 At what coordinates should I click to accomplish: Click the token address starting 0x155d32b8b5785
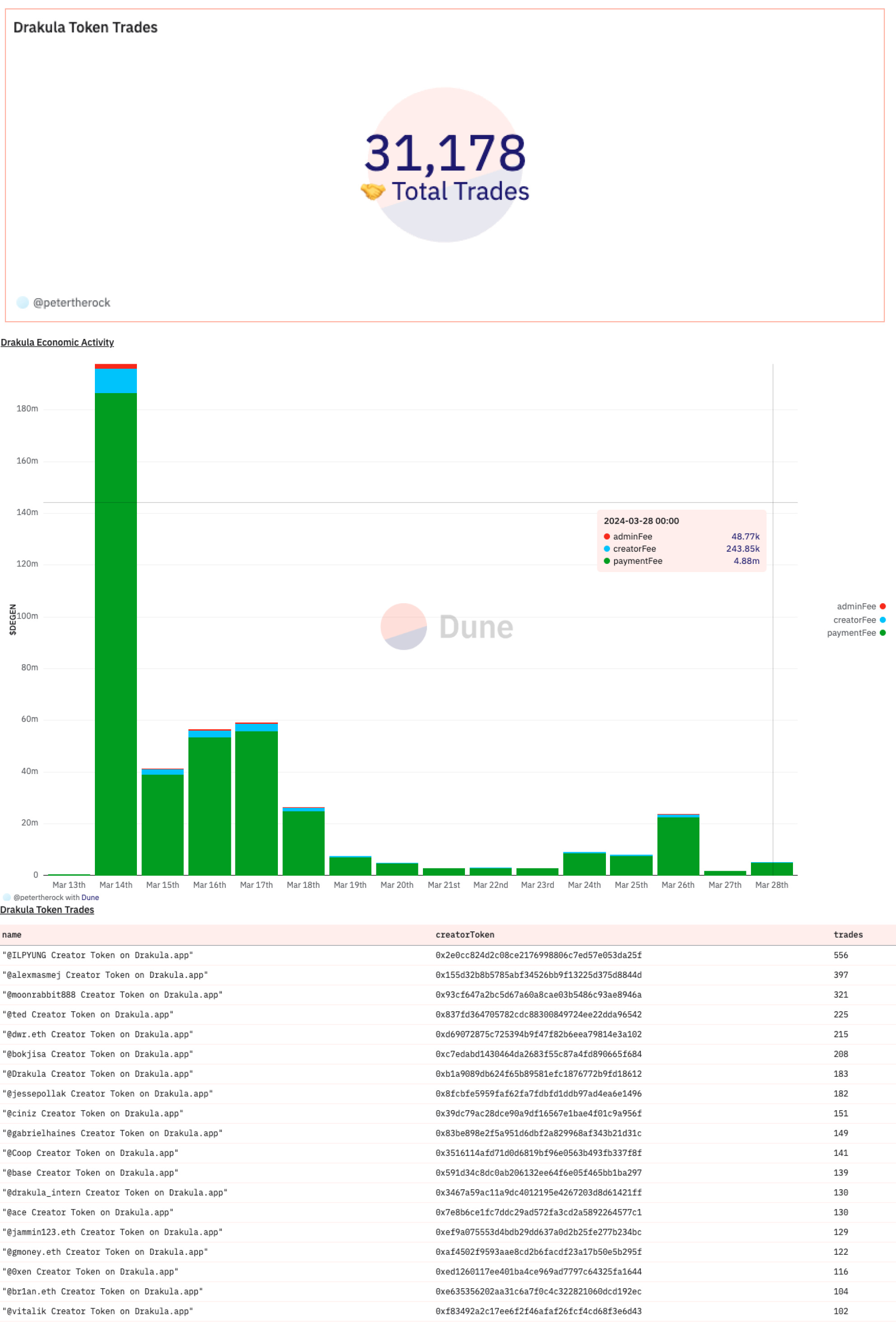(x=539, y=975)
